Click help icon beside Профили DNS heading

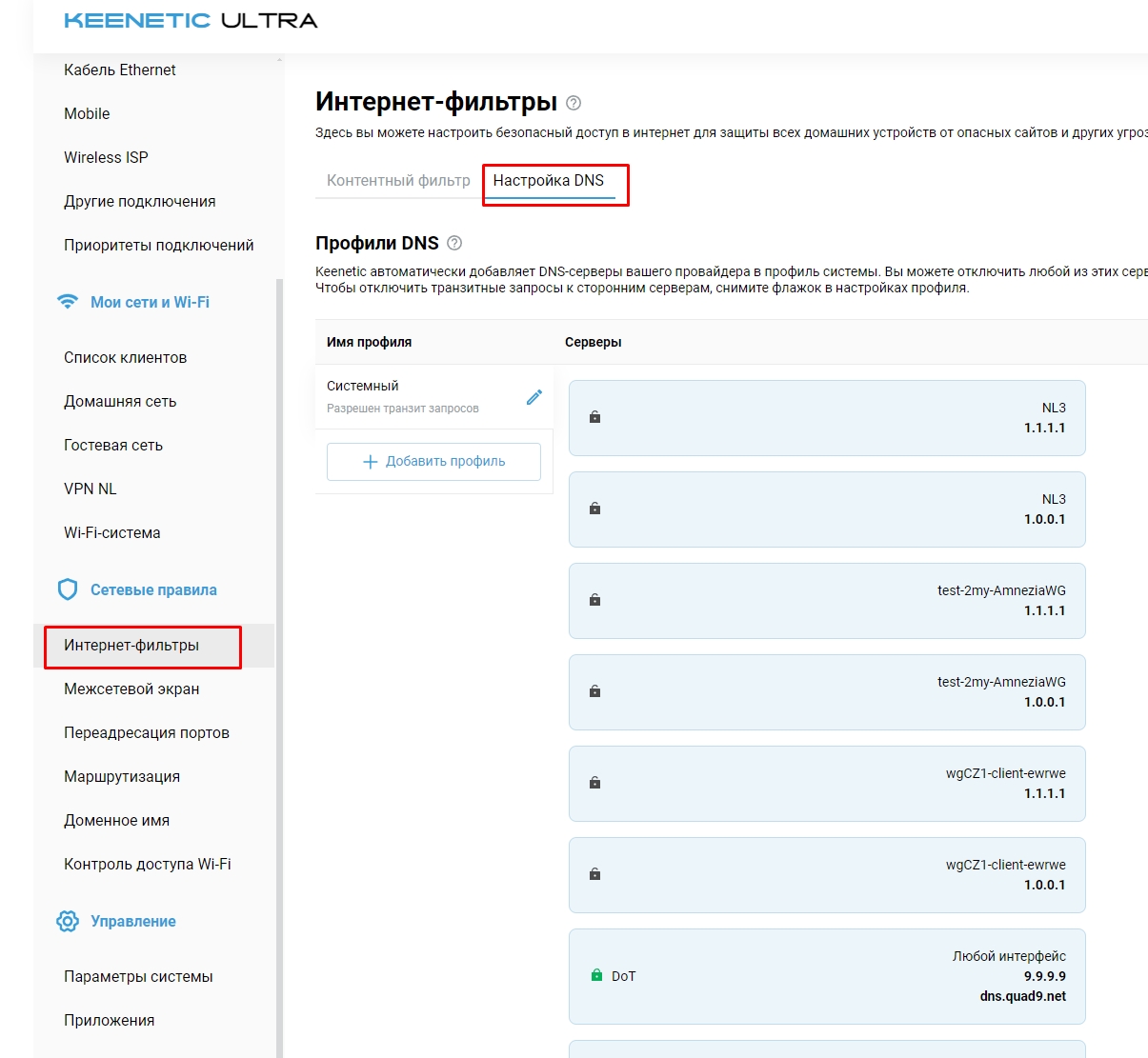coord(454,243)
